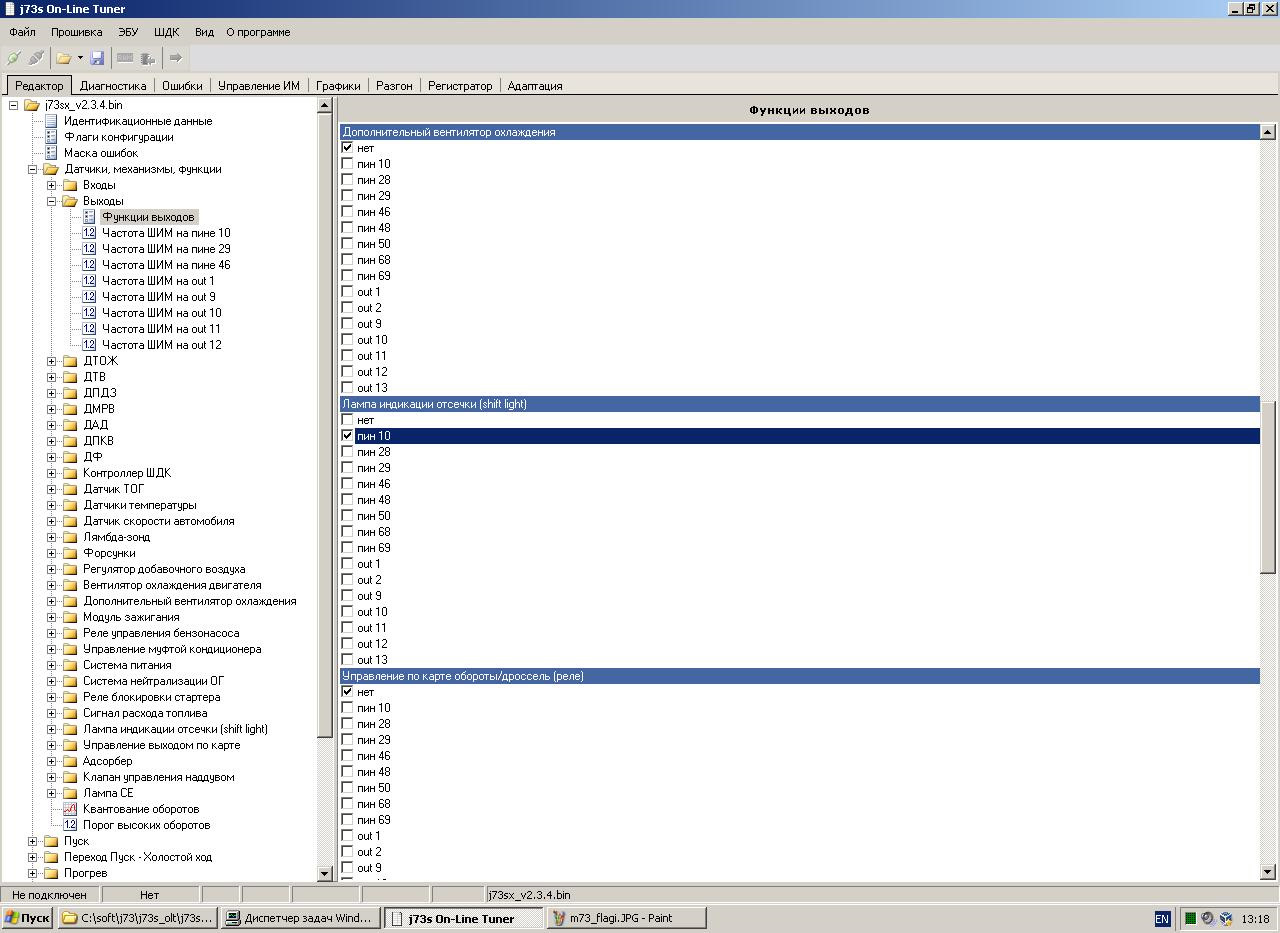
Task: Expand the Входы folder node
Action: pos(52,185)
